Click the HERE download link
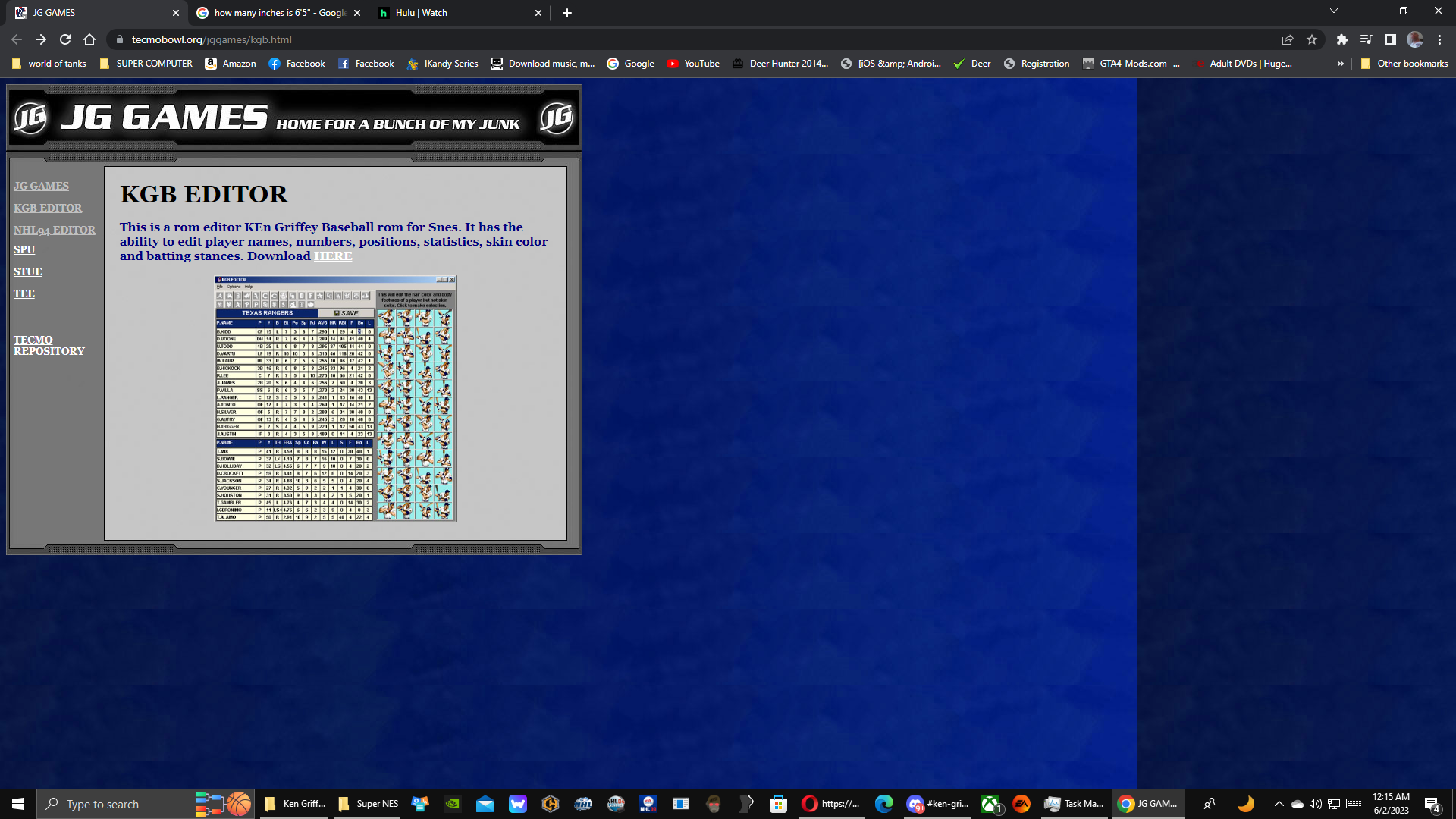Image resolution: width=1456 pixels, height=819 pixels. (x=332, y=255)
